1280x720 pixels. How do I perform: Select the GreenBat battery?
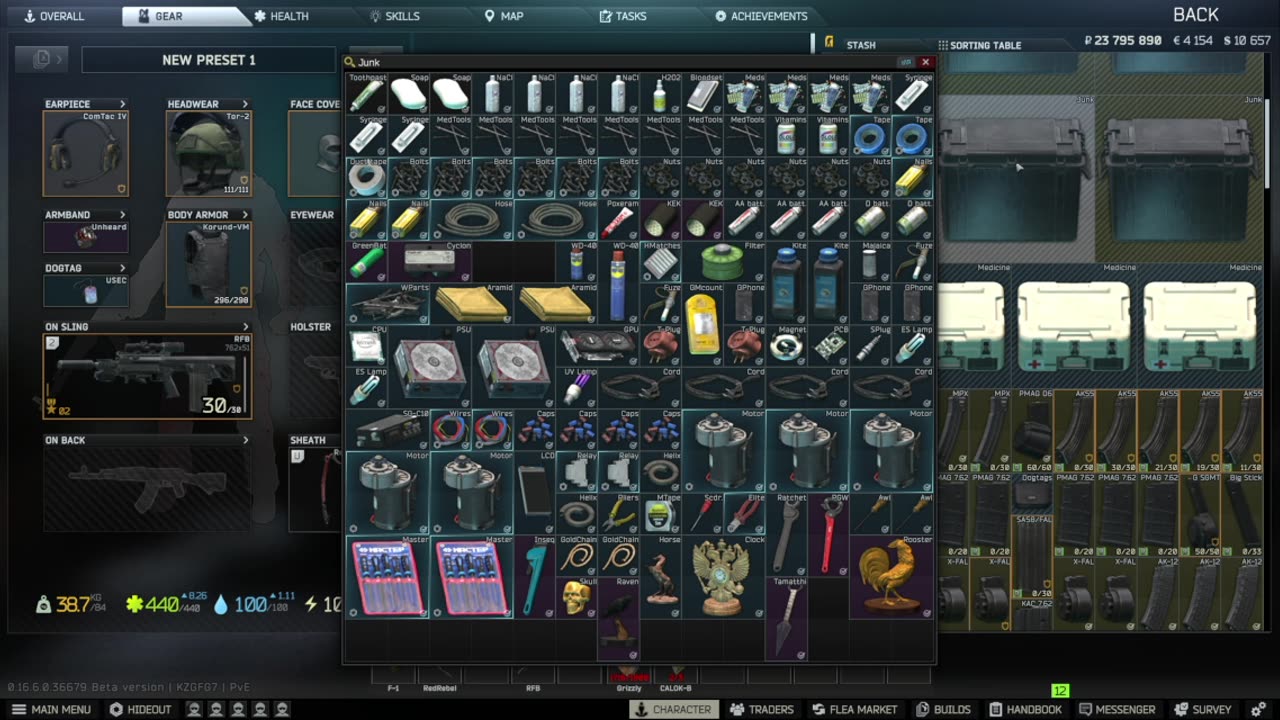[367, 261]
